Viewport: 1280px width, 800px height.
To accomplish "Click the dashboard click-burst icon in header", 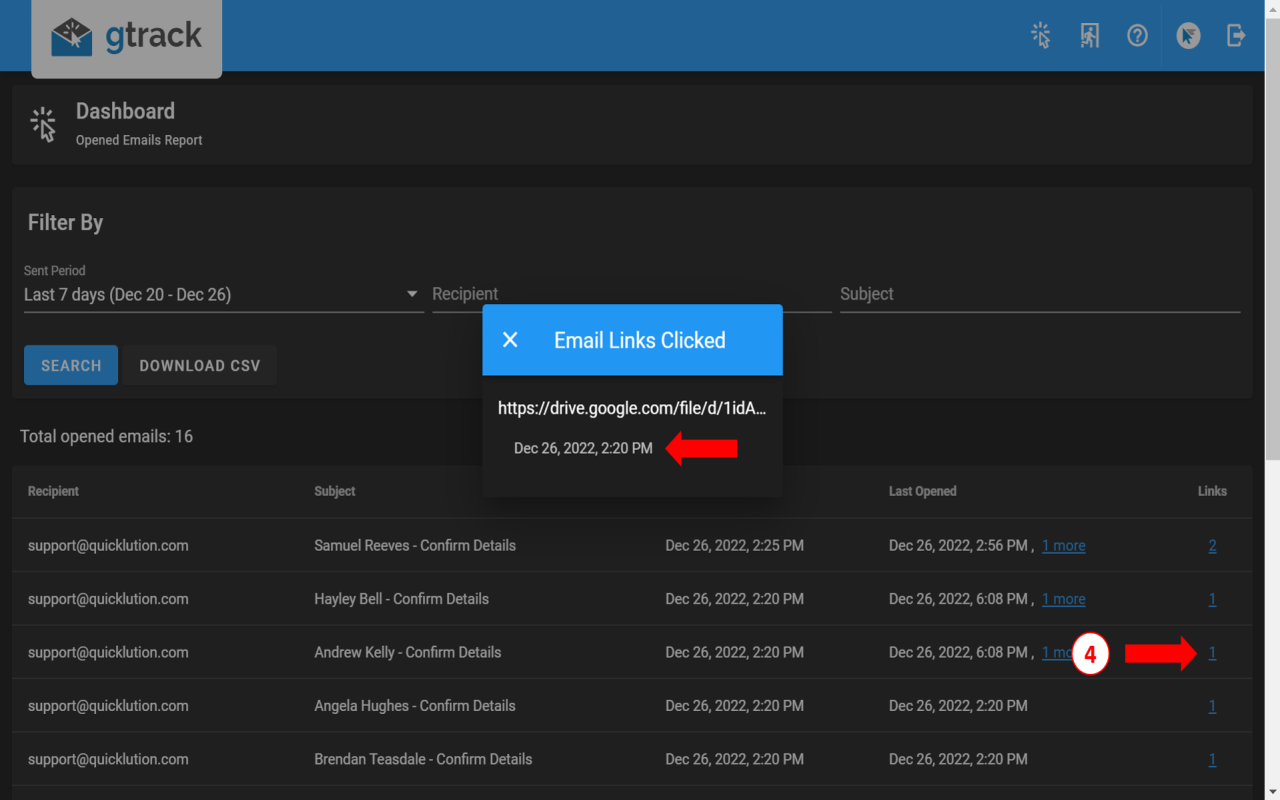I will pyautogui.click(x=1040, y=35).
